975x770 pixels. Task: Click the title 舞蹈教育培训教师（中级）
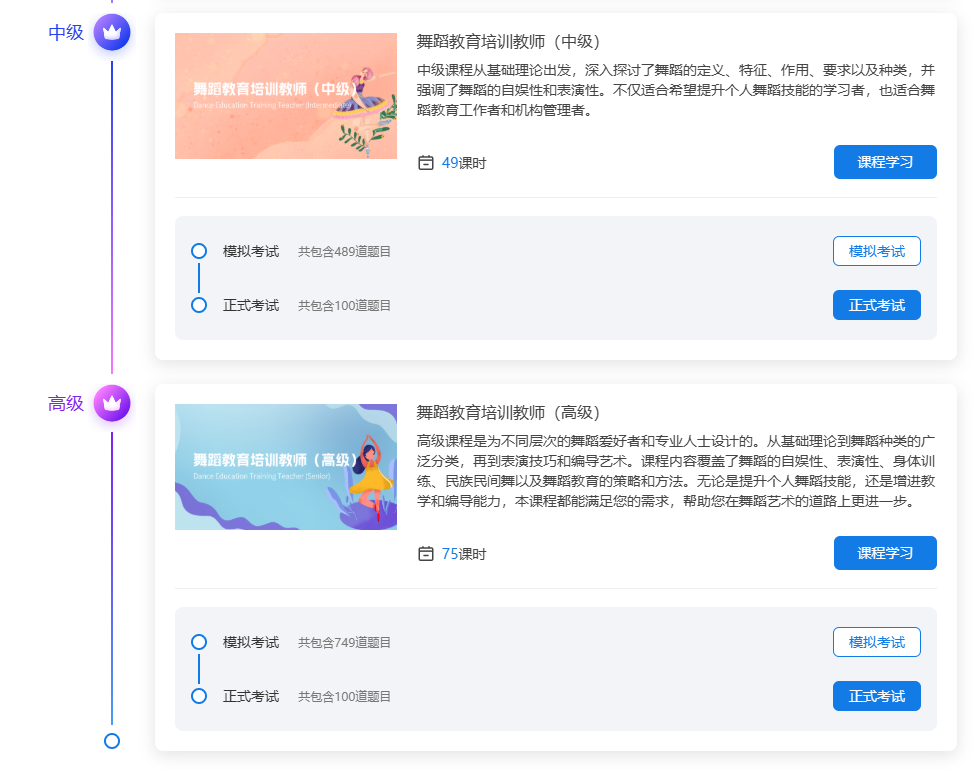pos(508,42)
